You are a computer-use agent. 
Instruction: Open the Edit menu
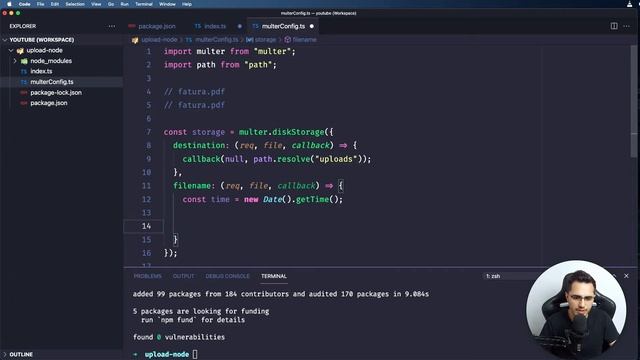pos(55,4)
